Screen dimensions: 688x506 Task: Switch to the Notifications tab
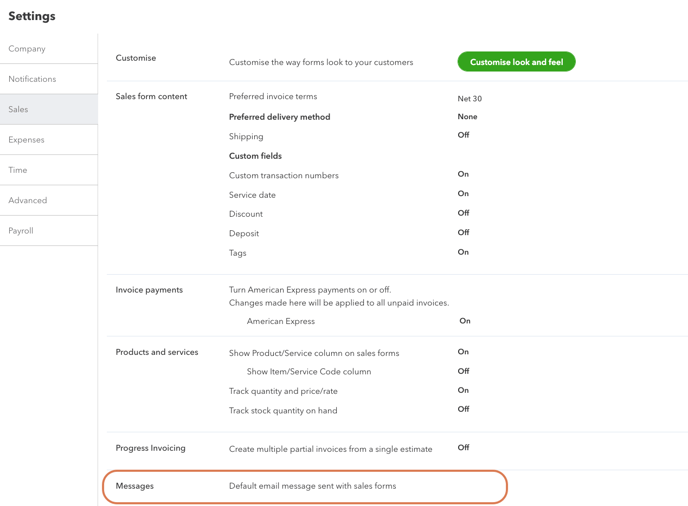[x=49, y=79]
